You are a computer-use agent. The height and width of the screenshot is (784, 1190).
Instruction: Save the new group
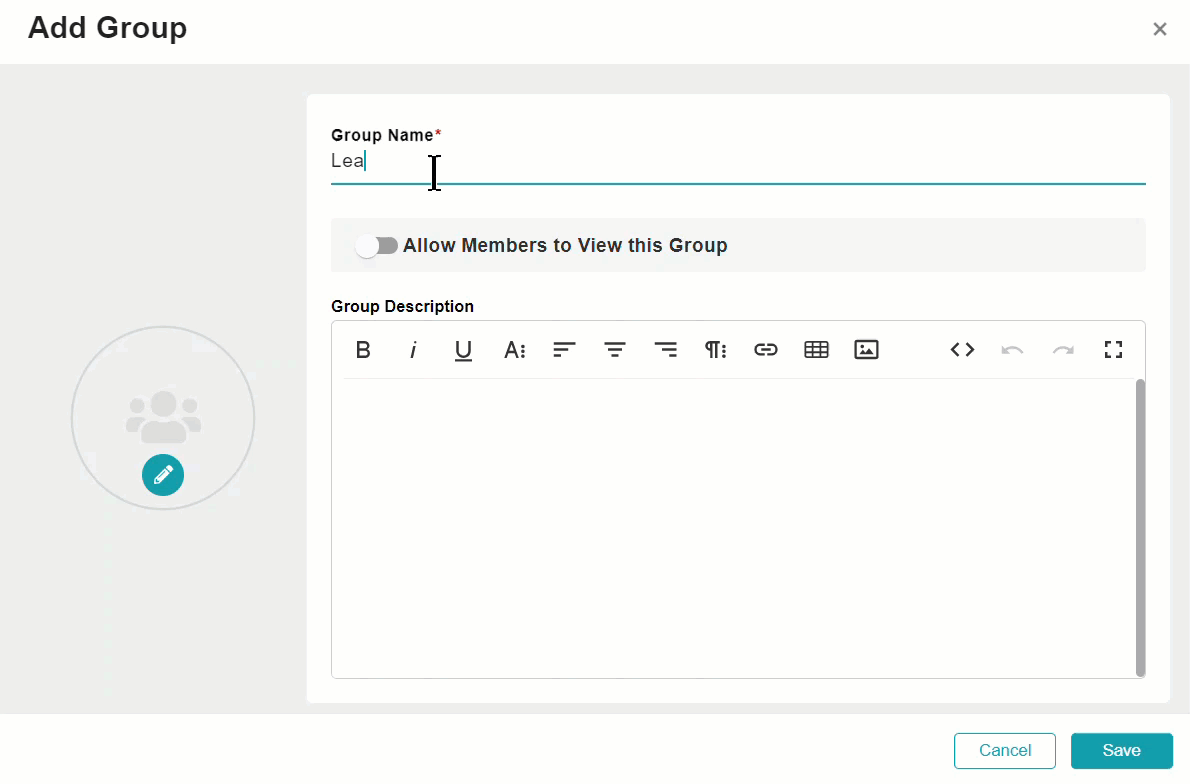1122,751
